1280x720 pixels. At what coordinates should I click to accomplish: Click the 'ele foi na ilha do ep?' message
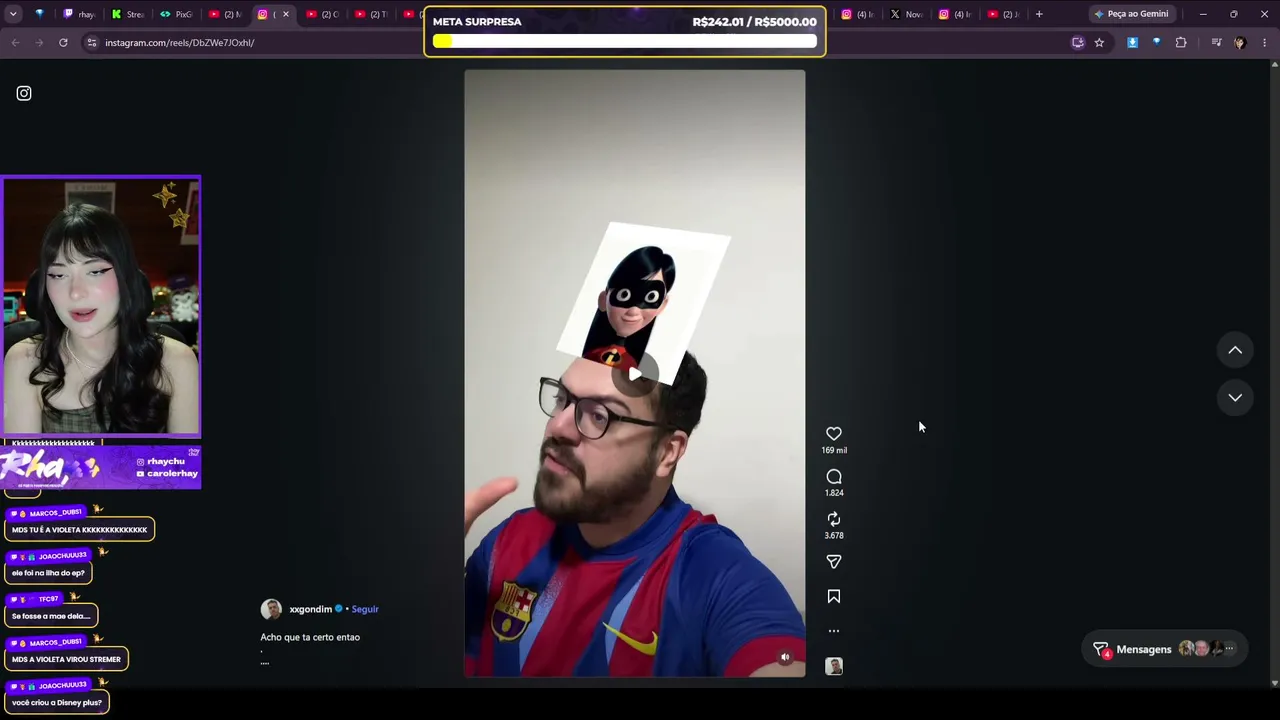[48, 573]
